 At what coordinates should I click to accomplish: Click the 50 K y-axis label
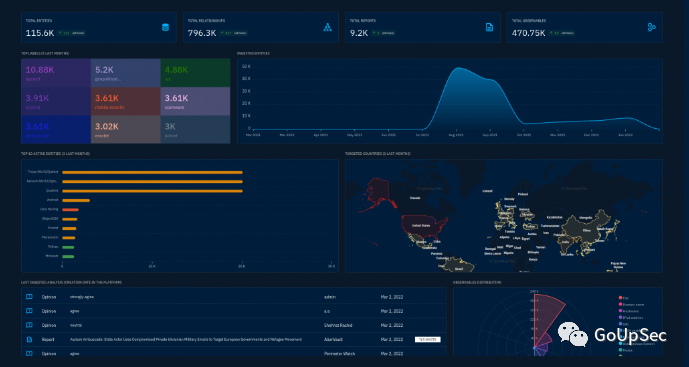[247, 66]
